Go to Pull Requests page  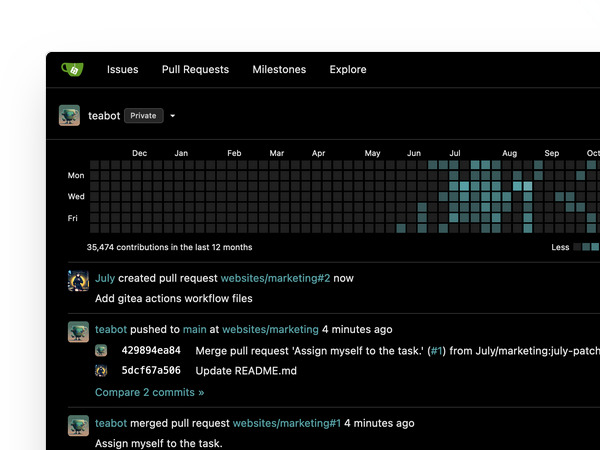pos(195,70)
